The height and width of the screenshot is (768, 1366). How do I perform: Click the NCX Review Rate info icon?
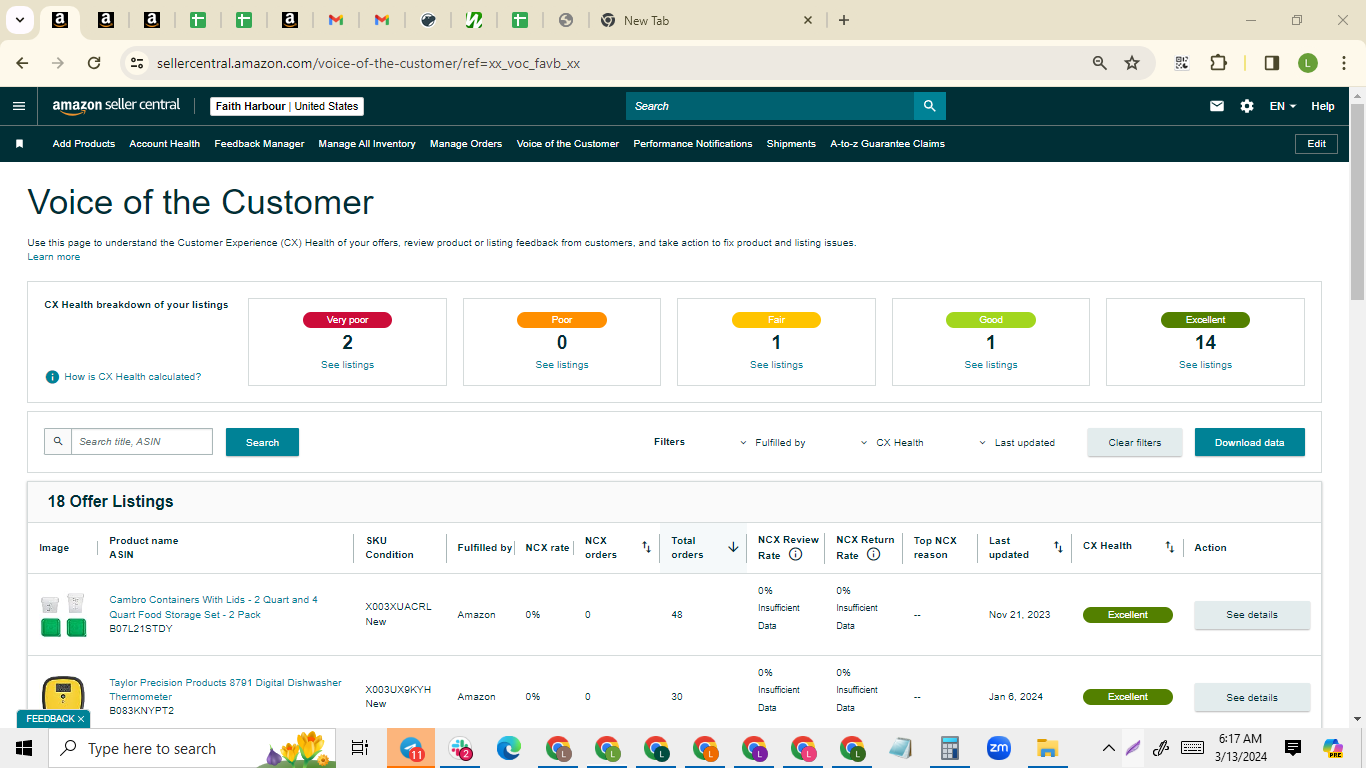pyautogui.click(x=796, y=554)
